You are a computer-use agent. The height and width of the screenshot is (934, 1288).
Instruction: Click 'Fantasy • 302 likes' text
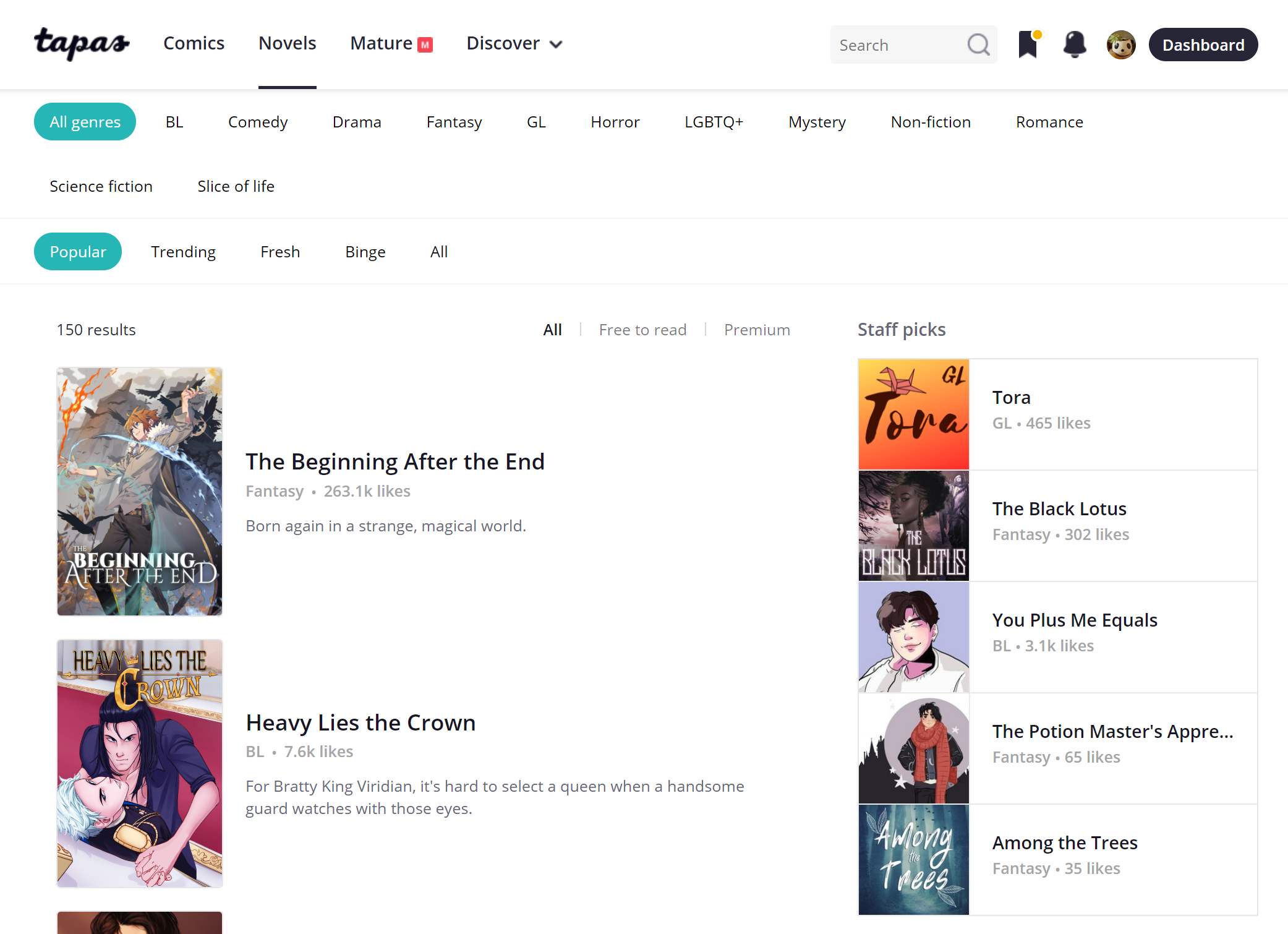(x=1060, y=534)
